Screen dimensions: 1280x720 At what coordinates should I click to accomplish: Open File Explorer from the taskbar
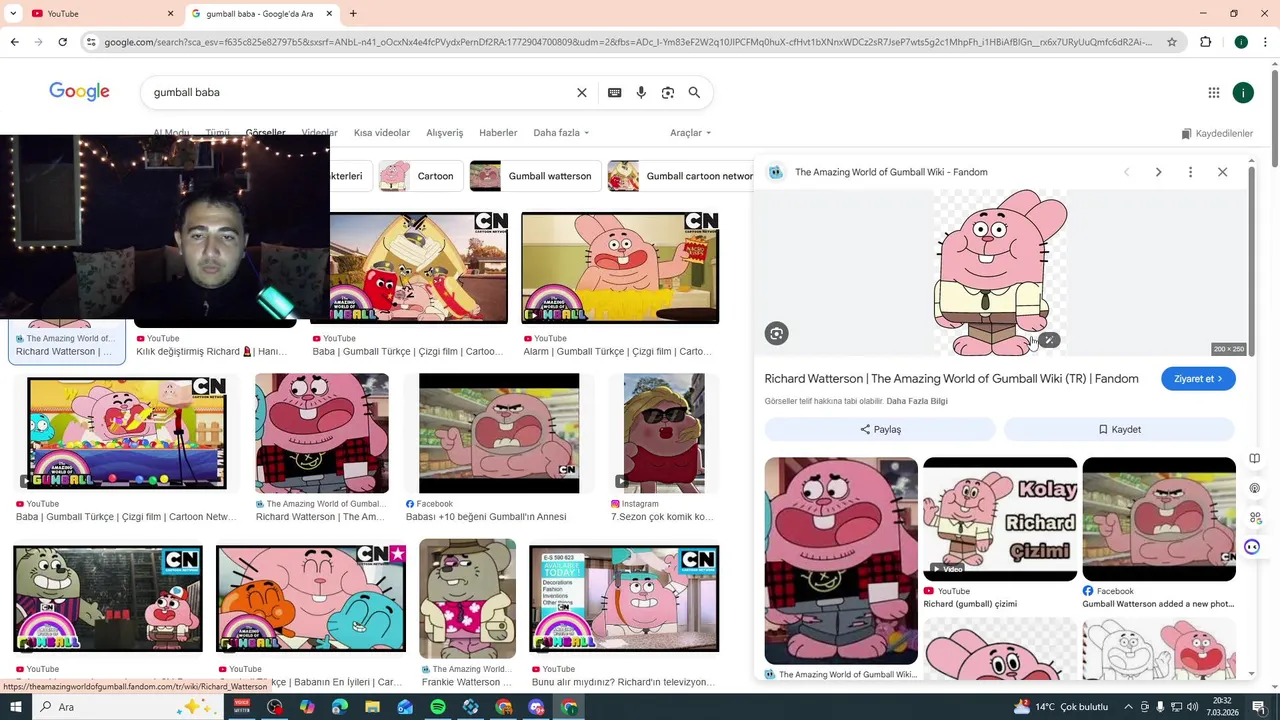click(372, 707)
